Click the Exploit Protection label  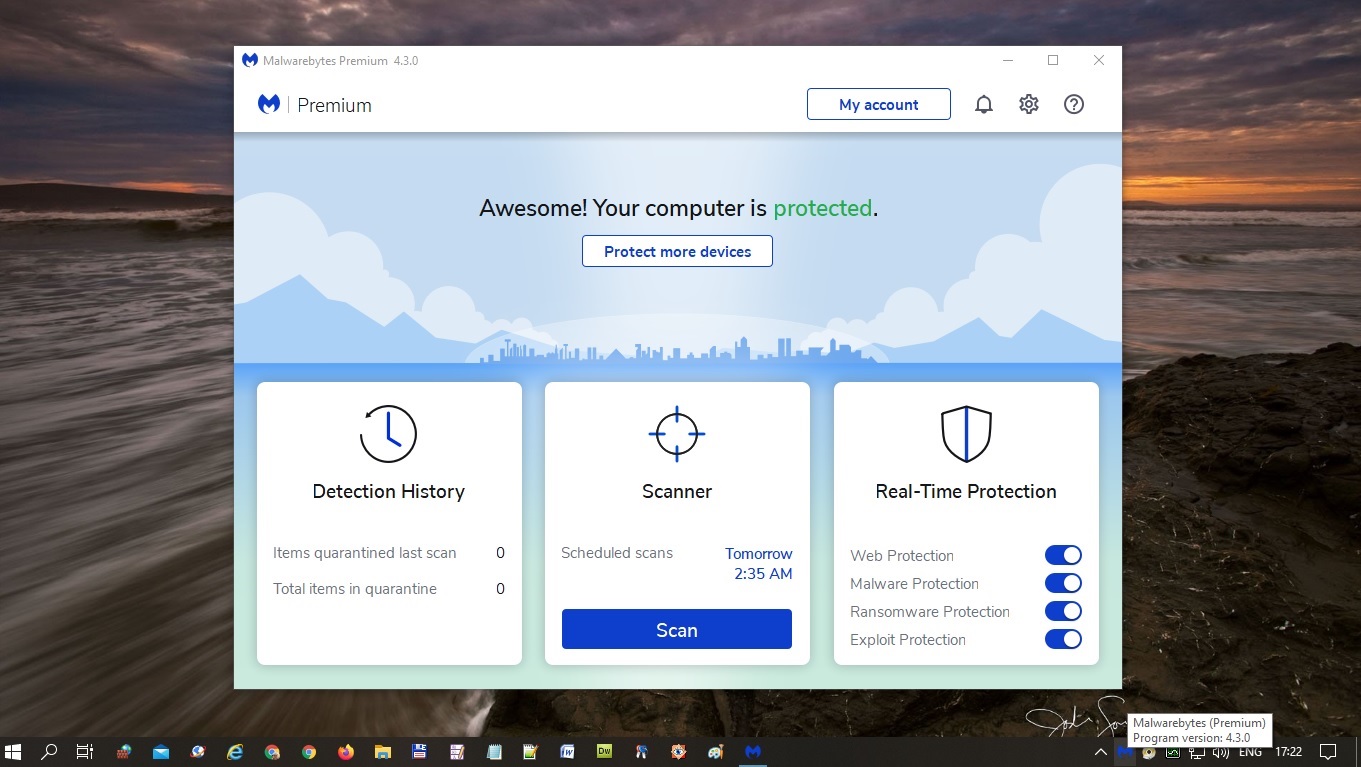908,639
